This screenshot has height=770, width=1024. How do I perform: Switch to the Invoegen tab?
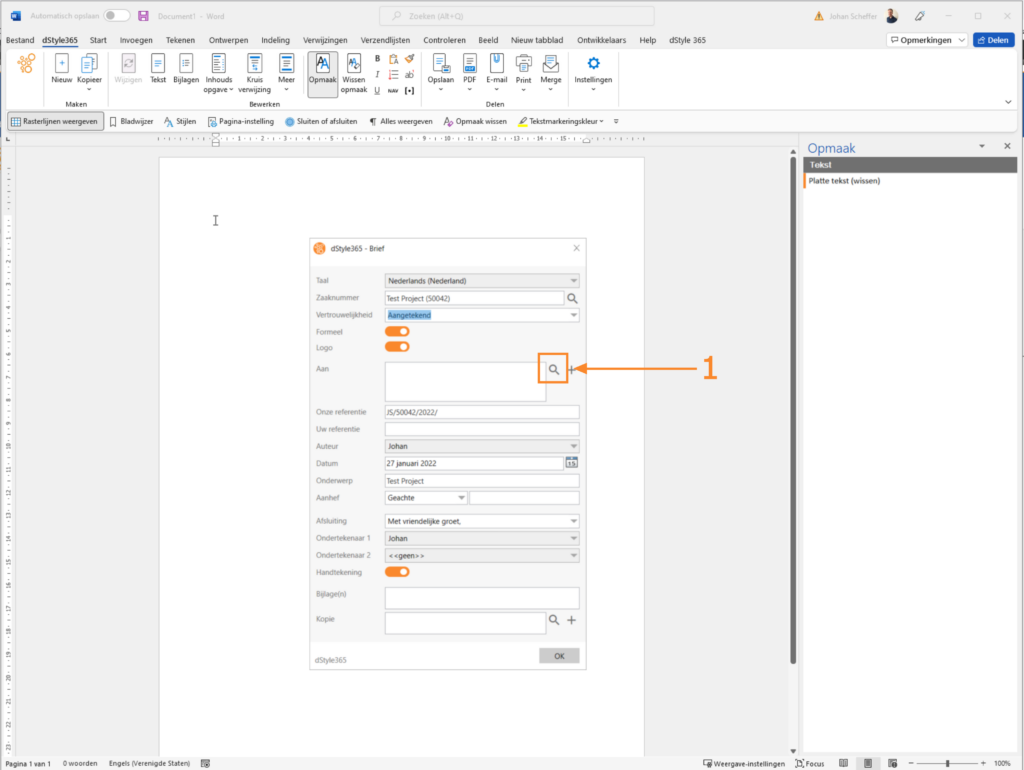[x=136, y=40]
